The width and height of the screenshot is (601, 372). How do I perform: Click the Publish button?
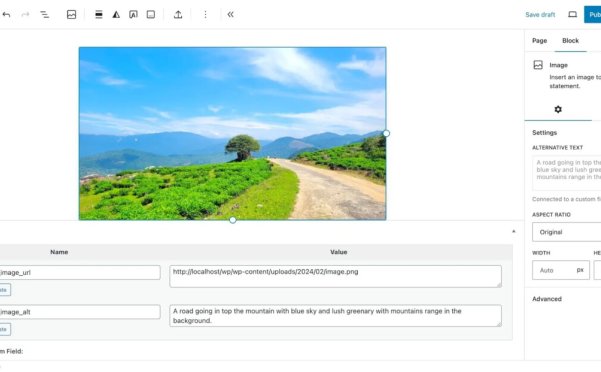click(x=593, y=15)
